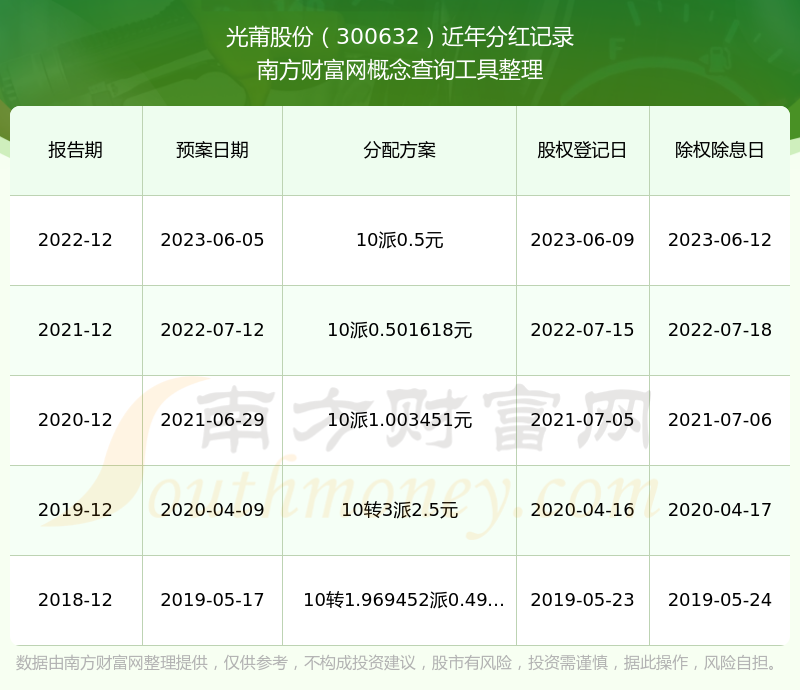Click the 2021-06-29 proposal date cell
This screenshot has width=800, height=690.
tap(212, 420)
